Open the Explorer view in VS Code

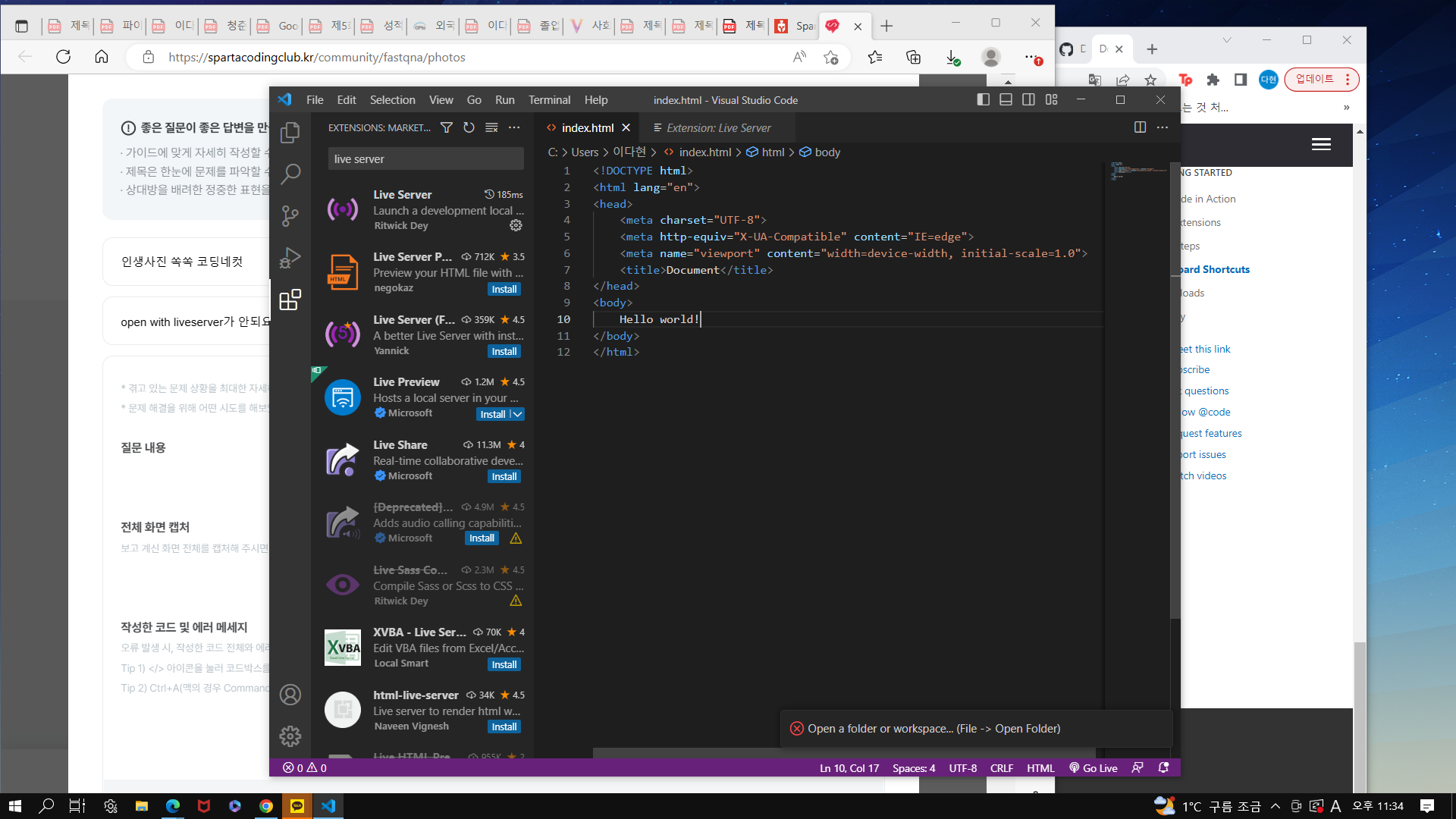pyautogui.click(x=290, y=133)
